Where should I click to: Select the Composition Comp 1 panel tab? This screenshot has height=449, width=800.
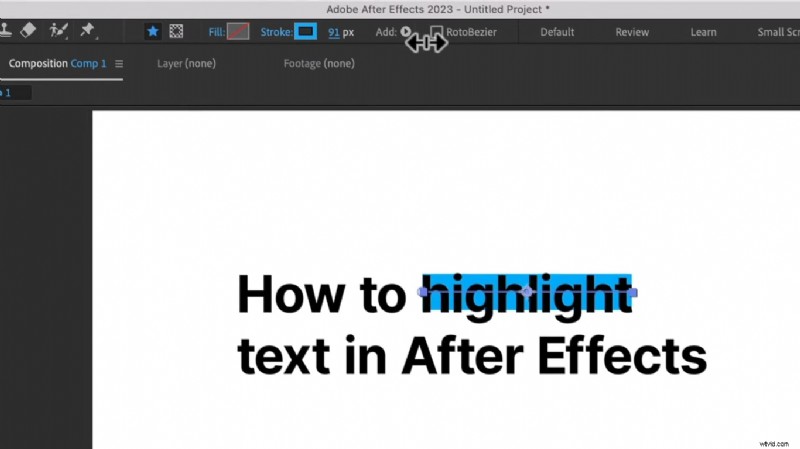(58, 64)
